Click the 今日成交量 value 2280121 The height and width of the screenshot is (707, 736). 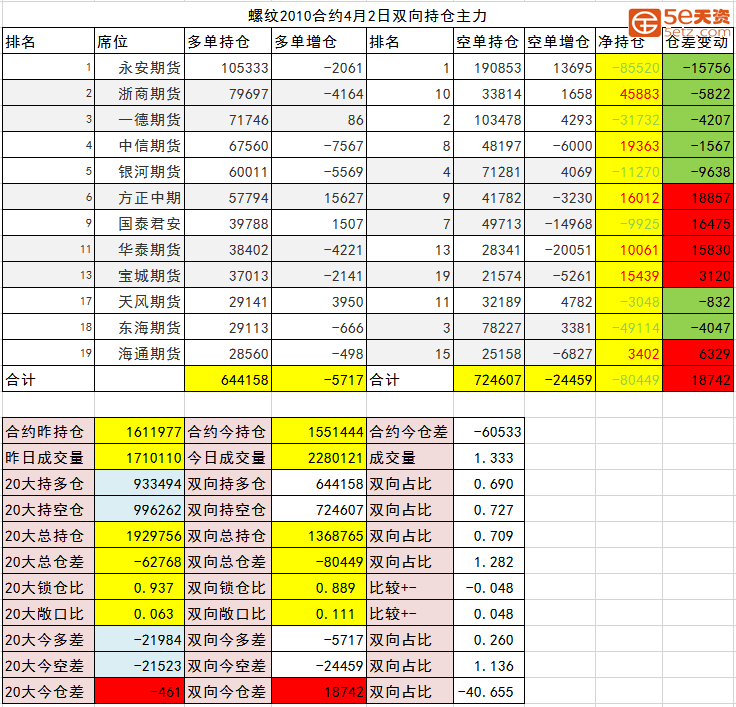click(319, 457)
